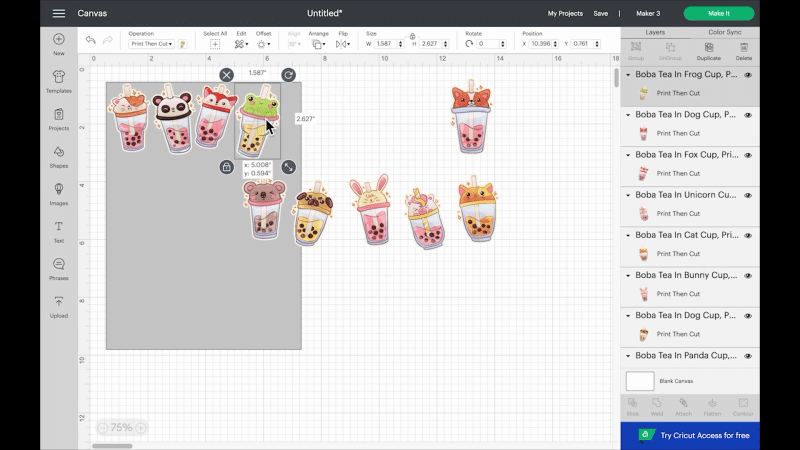Toggle size aspect ratio lock
The height and width of the screenshot is (450, 800).
pos(412,36)
